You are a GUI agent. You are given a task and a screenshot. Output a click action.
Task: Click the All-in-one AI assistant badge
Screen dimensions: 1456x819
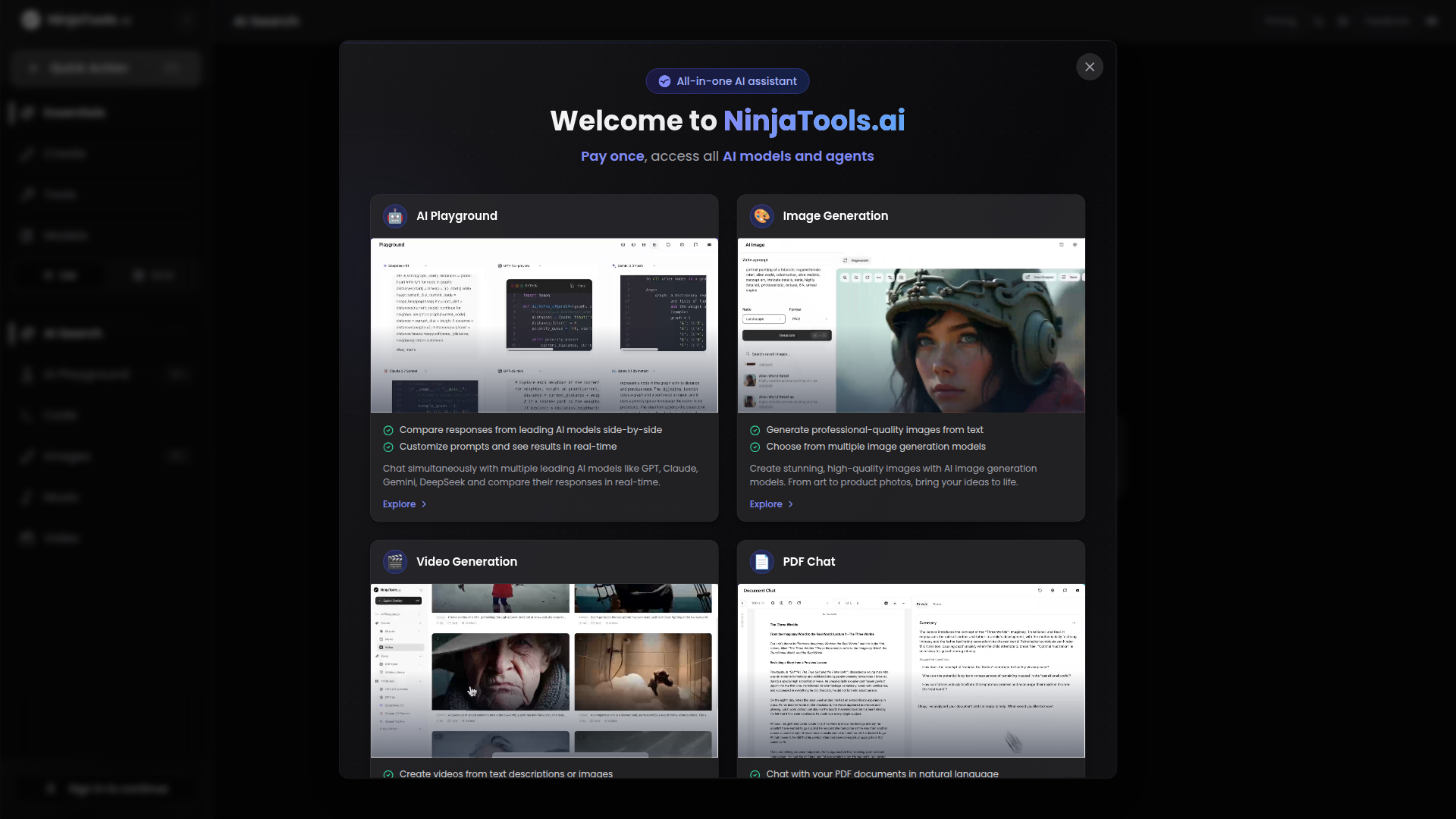pyautogui.click(x=727, y=81)
